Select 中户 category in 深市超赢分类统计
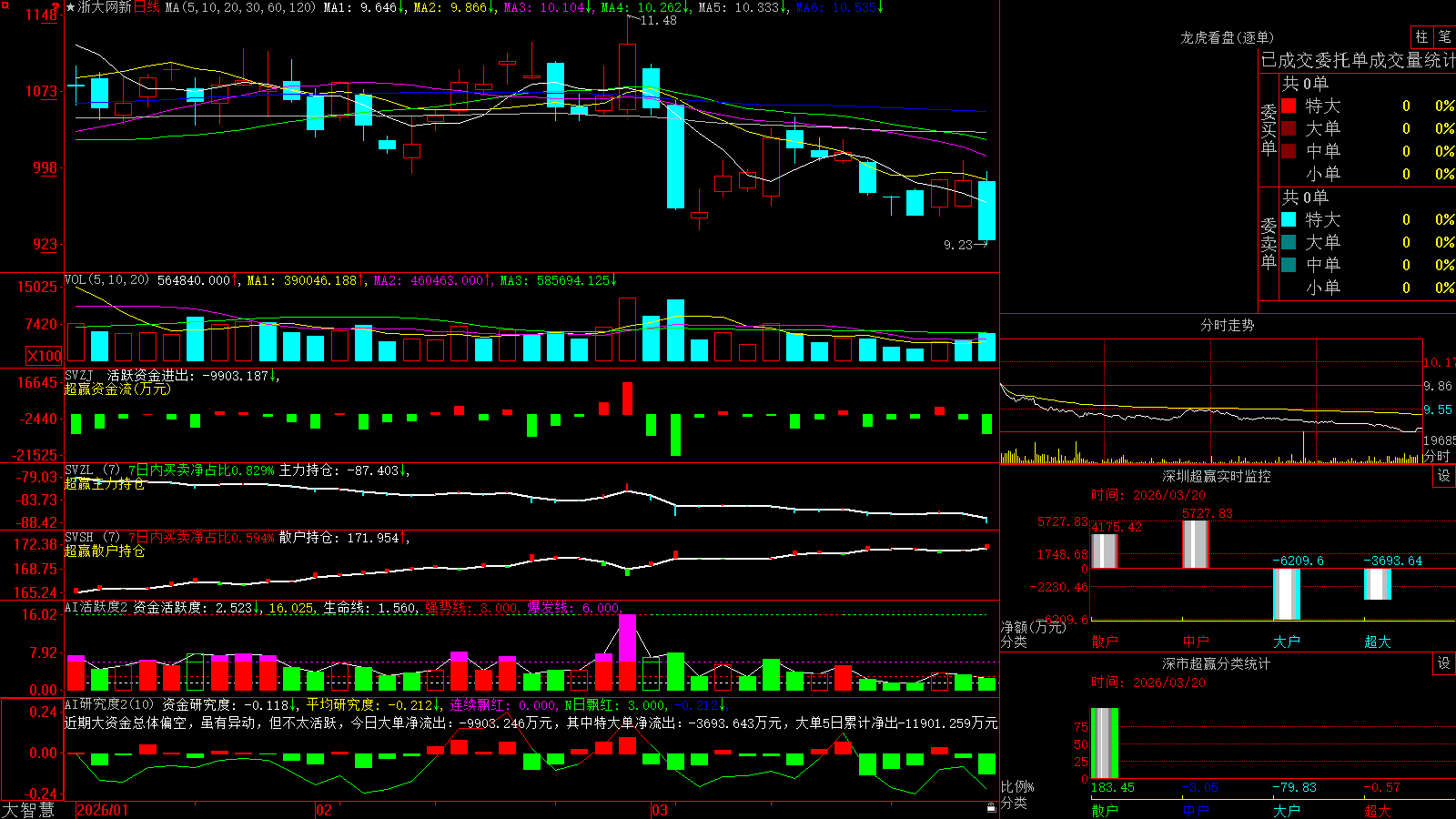Screen dimensions: 1456x819 (x=1196, y=811)
